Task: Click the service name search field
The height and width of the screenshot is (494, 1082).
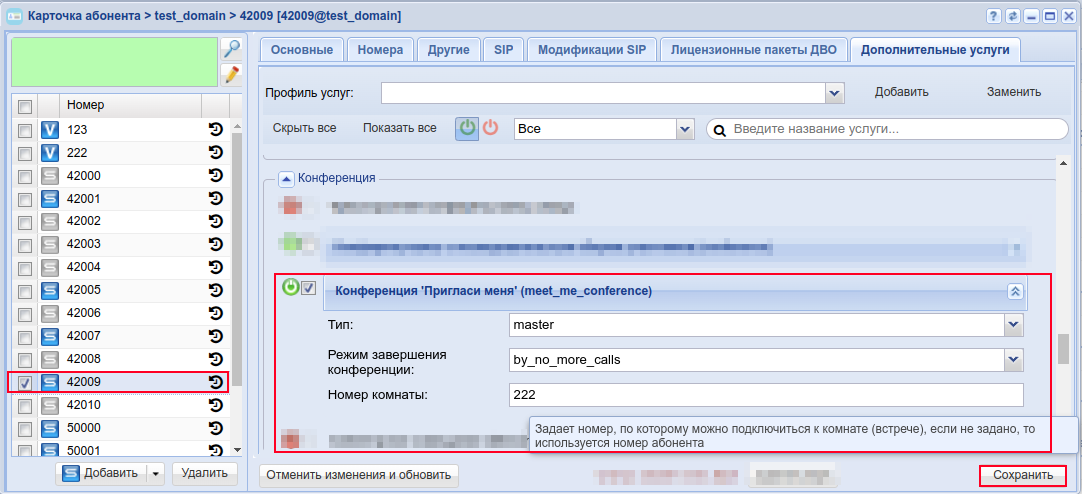Action: [887, 129]
